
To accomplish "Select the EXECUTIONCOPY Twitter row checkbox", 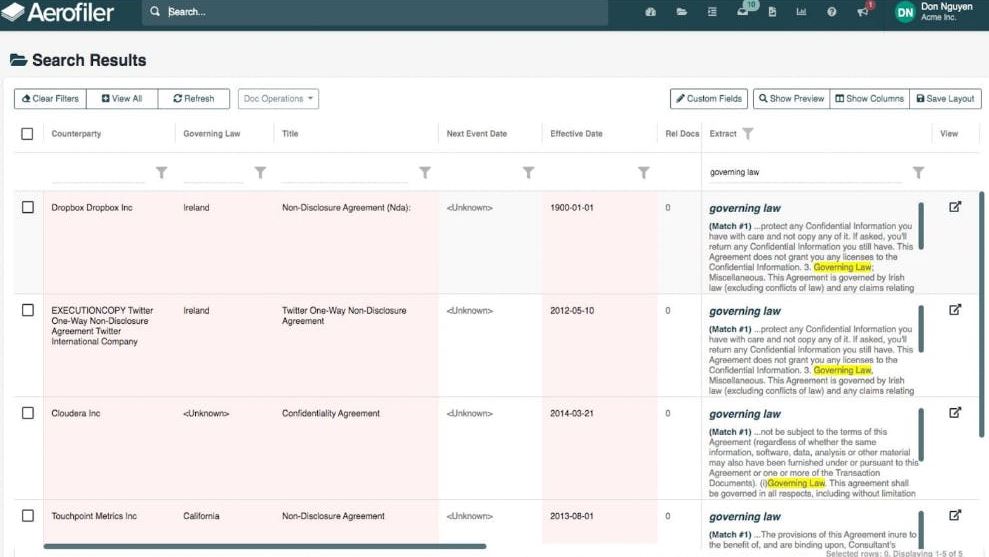I will point(28,310).
